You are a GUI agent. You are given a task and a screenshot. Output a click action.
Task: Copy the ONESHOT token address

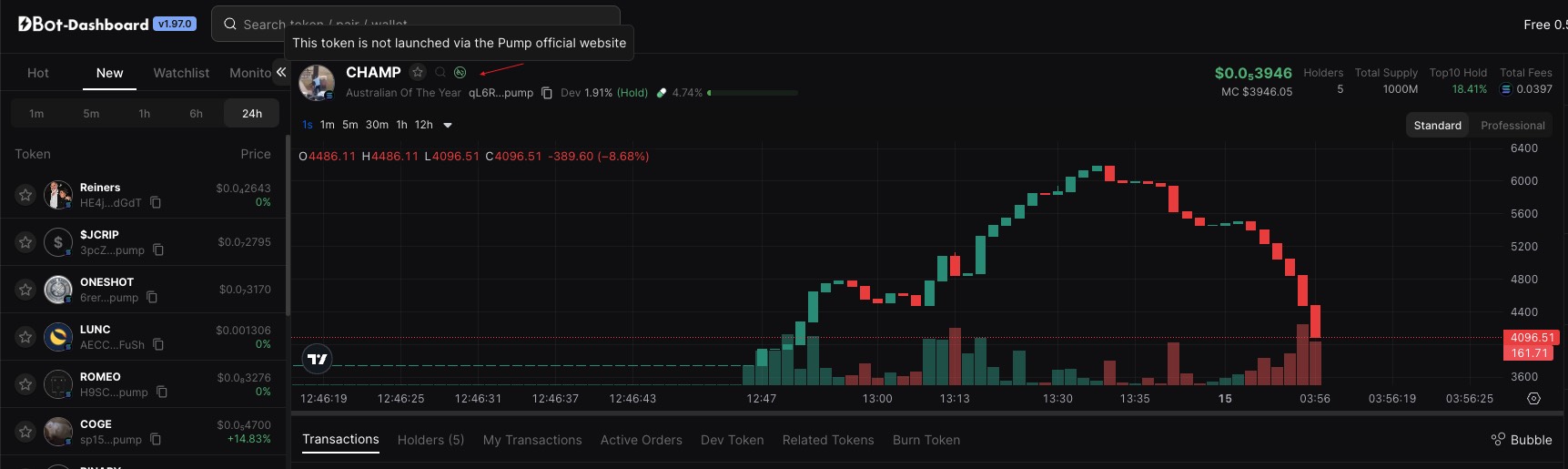point(152,298)
